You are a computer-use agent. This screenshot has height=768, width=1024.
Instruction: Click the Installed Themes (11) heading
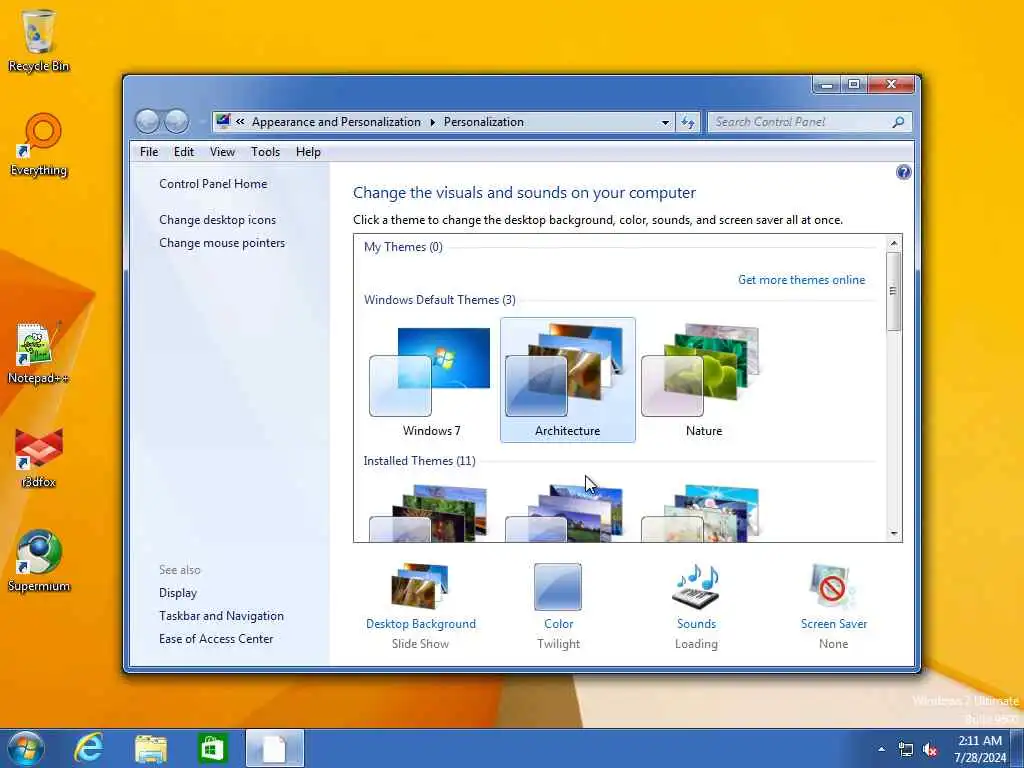tap(419, 461)
